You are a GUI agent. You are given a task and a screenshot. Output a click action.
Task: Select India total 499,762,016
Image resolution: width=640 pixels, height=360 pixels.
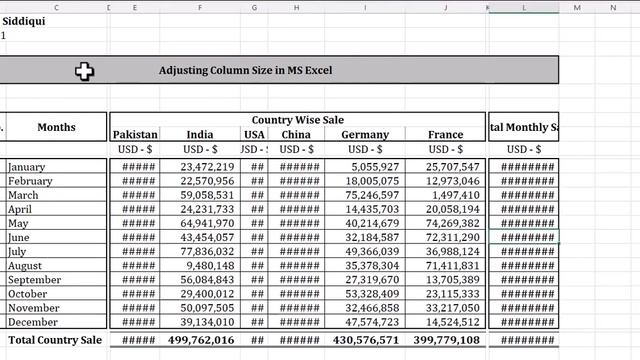200,340
